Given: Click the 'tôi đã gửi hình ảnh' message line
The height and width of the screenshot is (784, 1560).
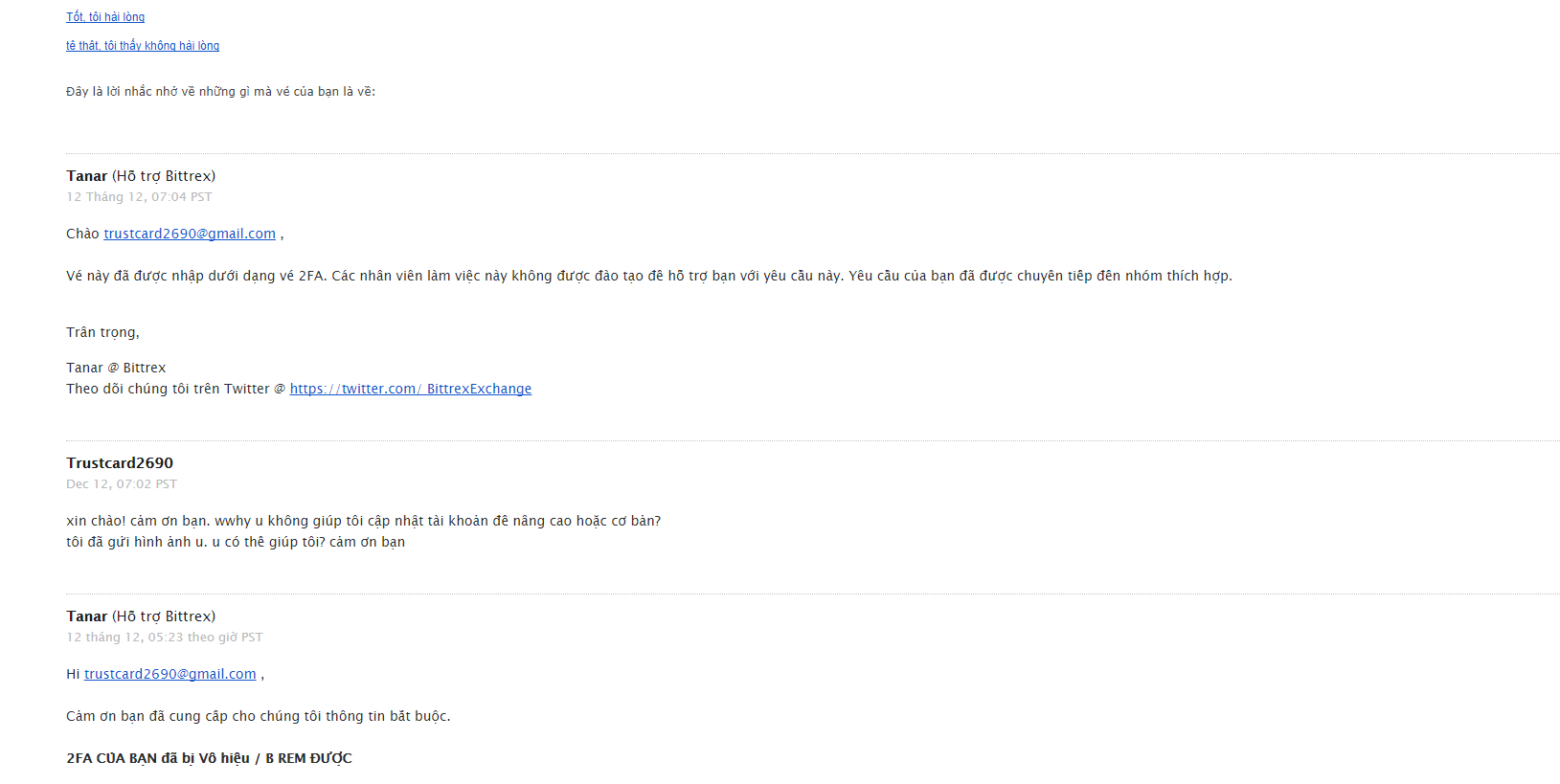Looking at the screenshot, I should [x=236, y=542].
